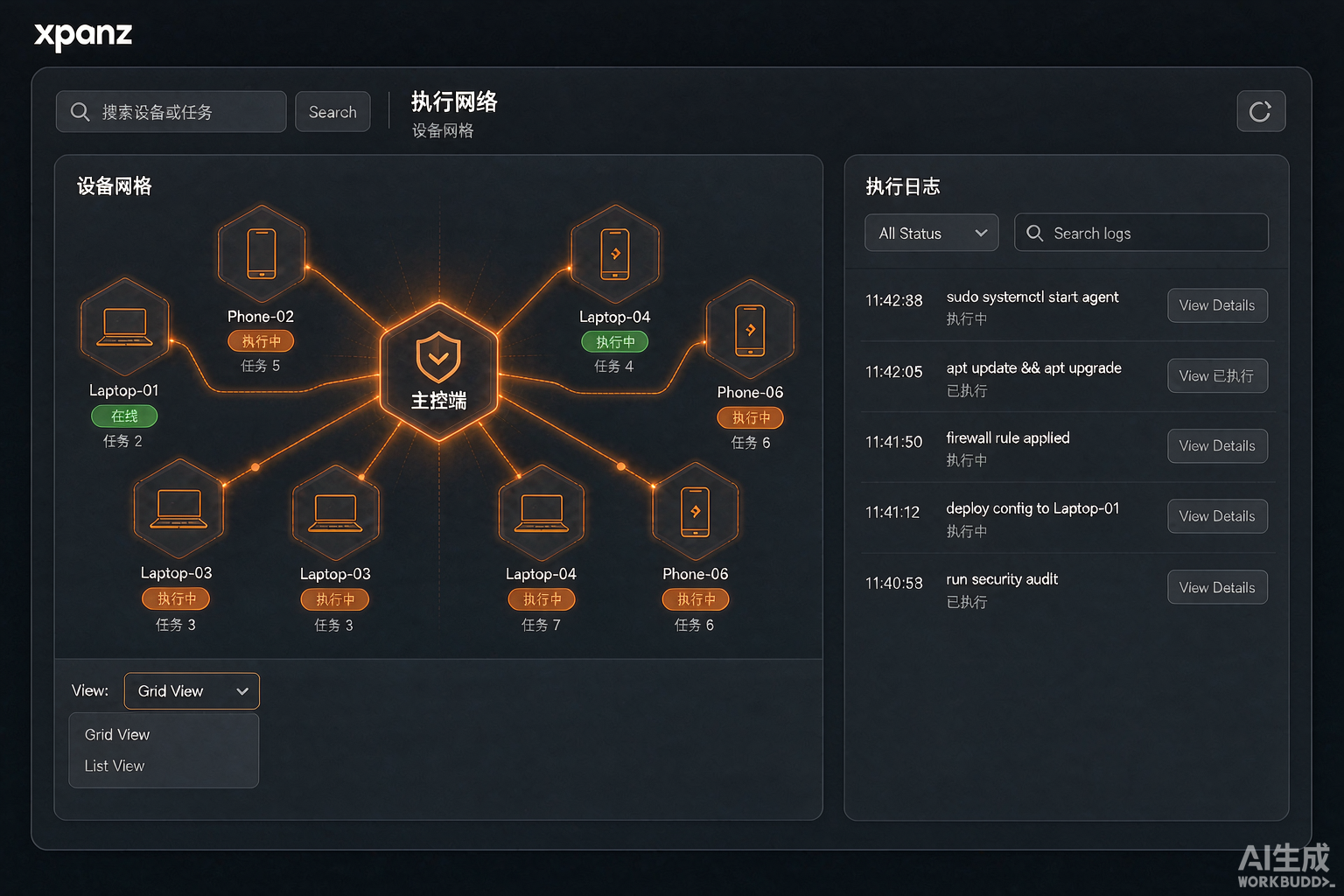Click the xpanz logo
Image resolution: width=1344 pixels, height=896 pixels.
(83, 35)
